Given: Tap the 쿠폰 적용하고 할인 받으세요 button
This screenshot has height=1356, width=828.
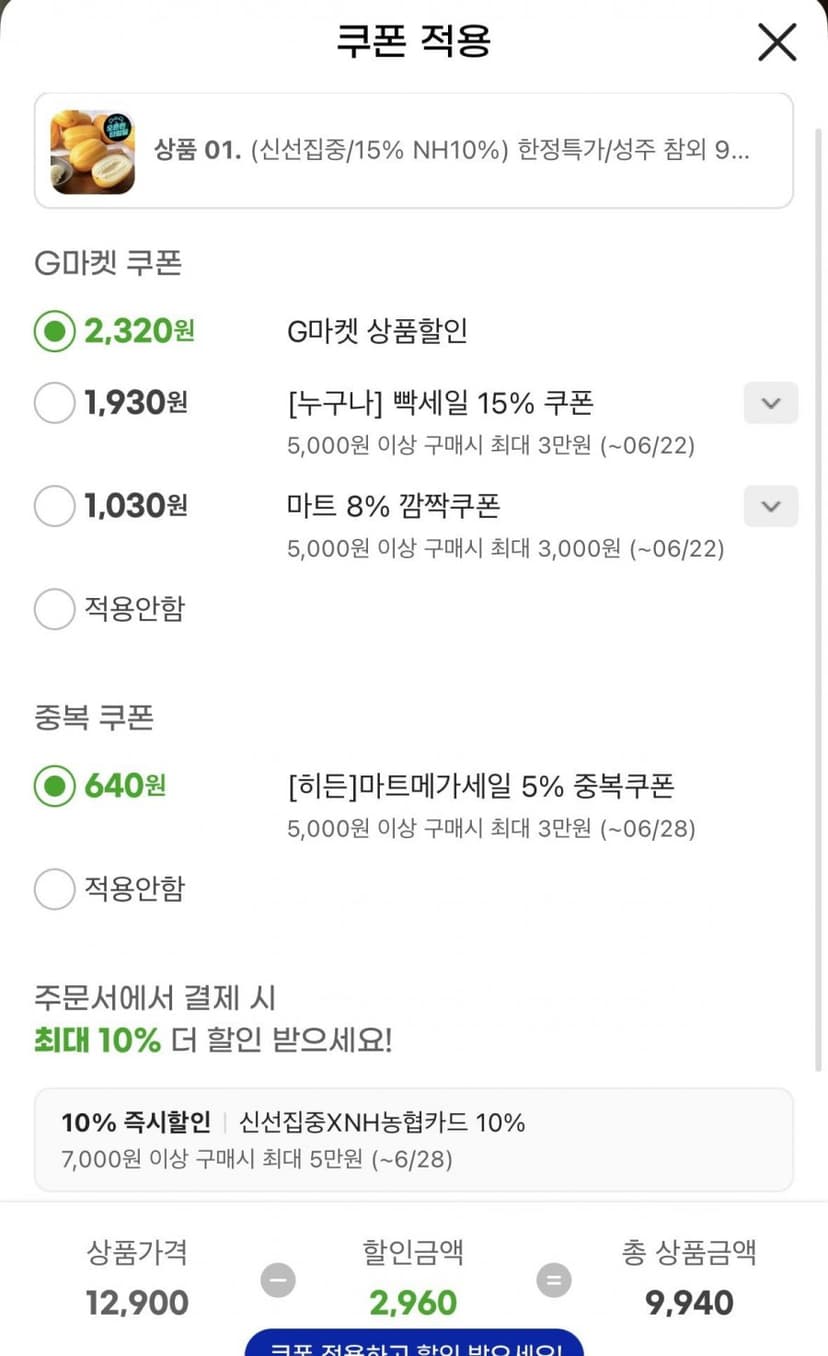Looking at the screenshot, I should (414, 1342).
